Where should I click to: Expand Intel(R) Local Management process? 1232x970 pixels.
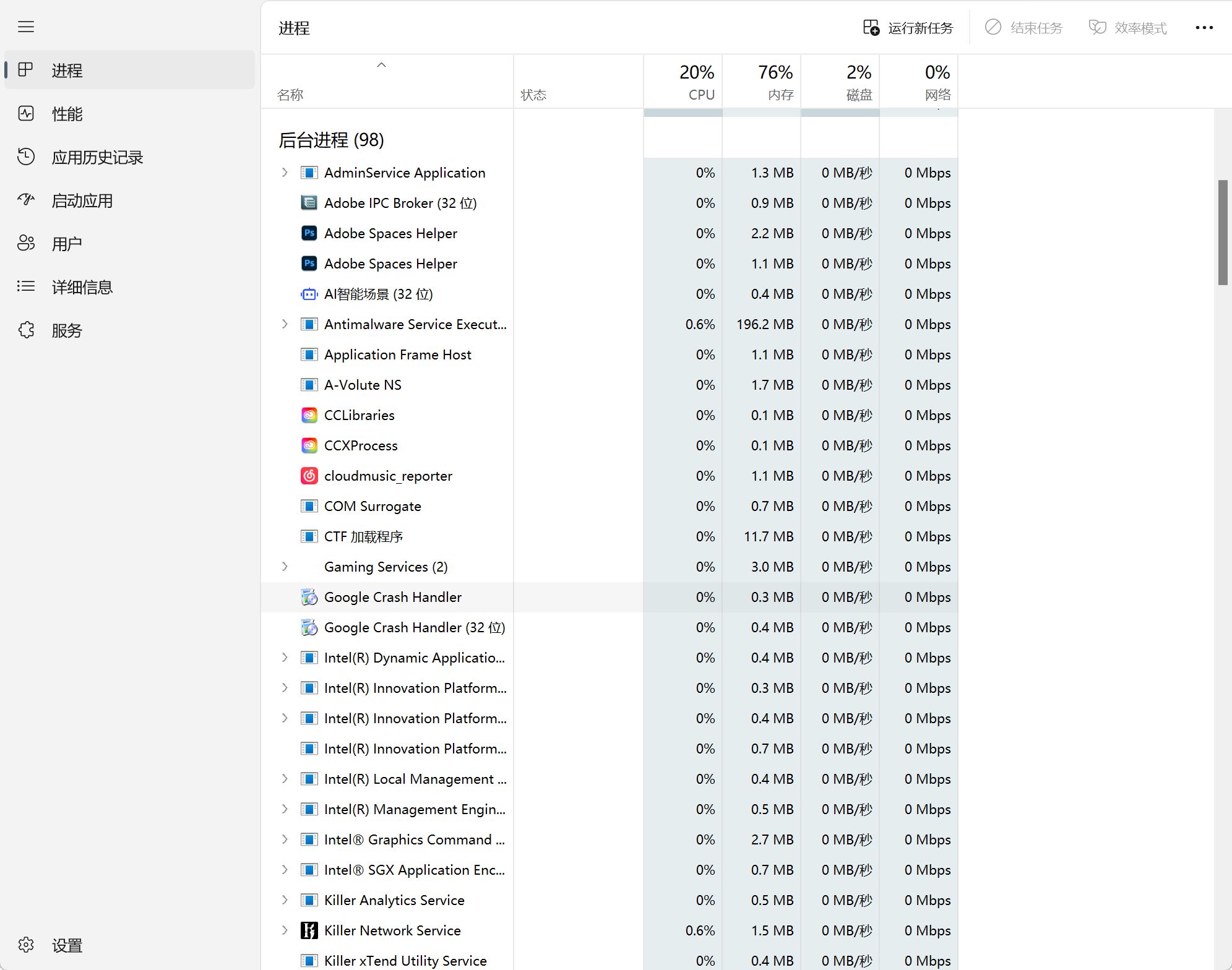pos(285,779)
